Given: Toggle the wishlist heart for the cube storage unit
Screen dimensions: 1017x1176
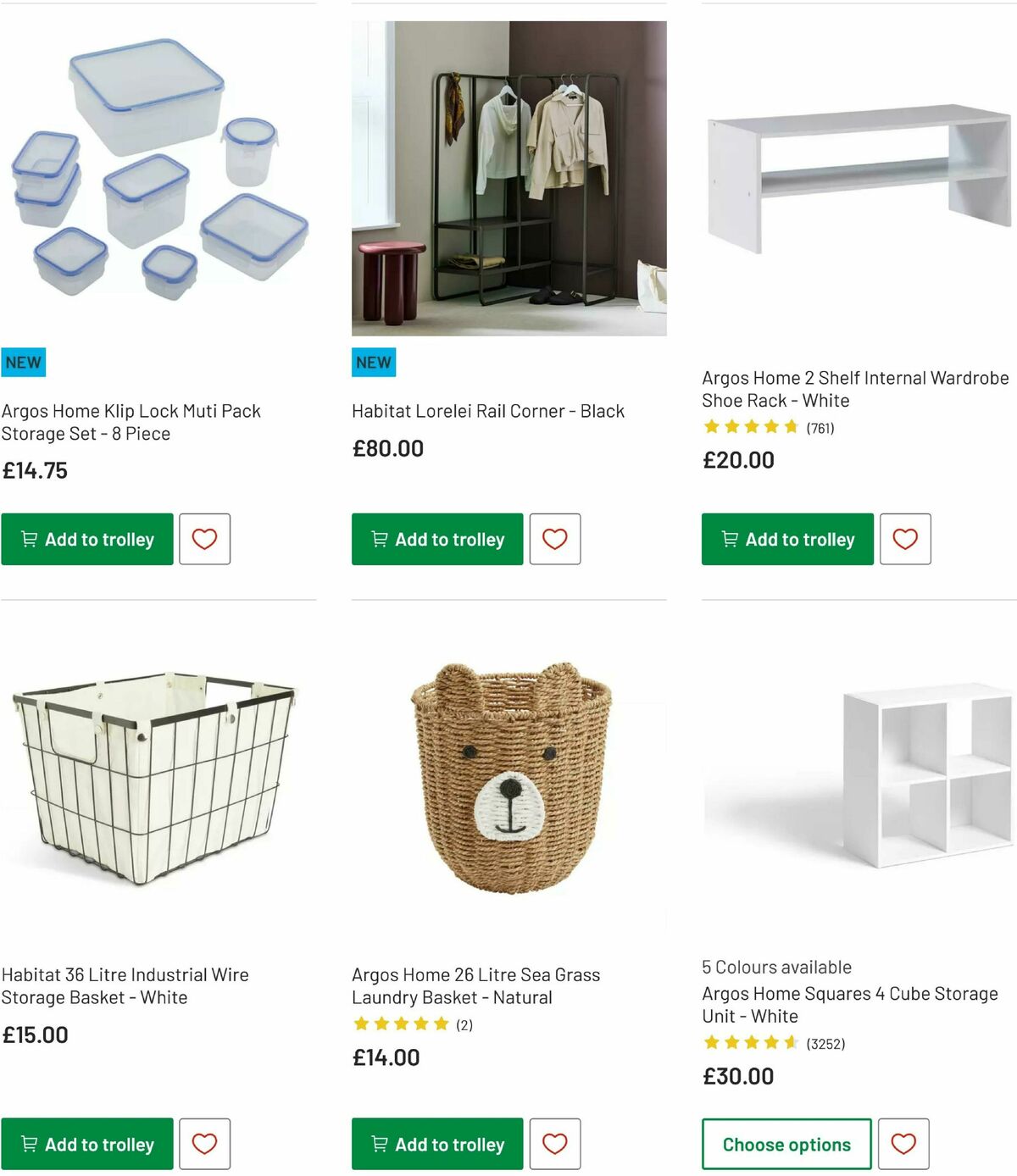Looking at the screenshot, I should tap(906, 1144).
